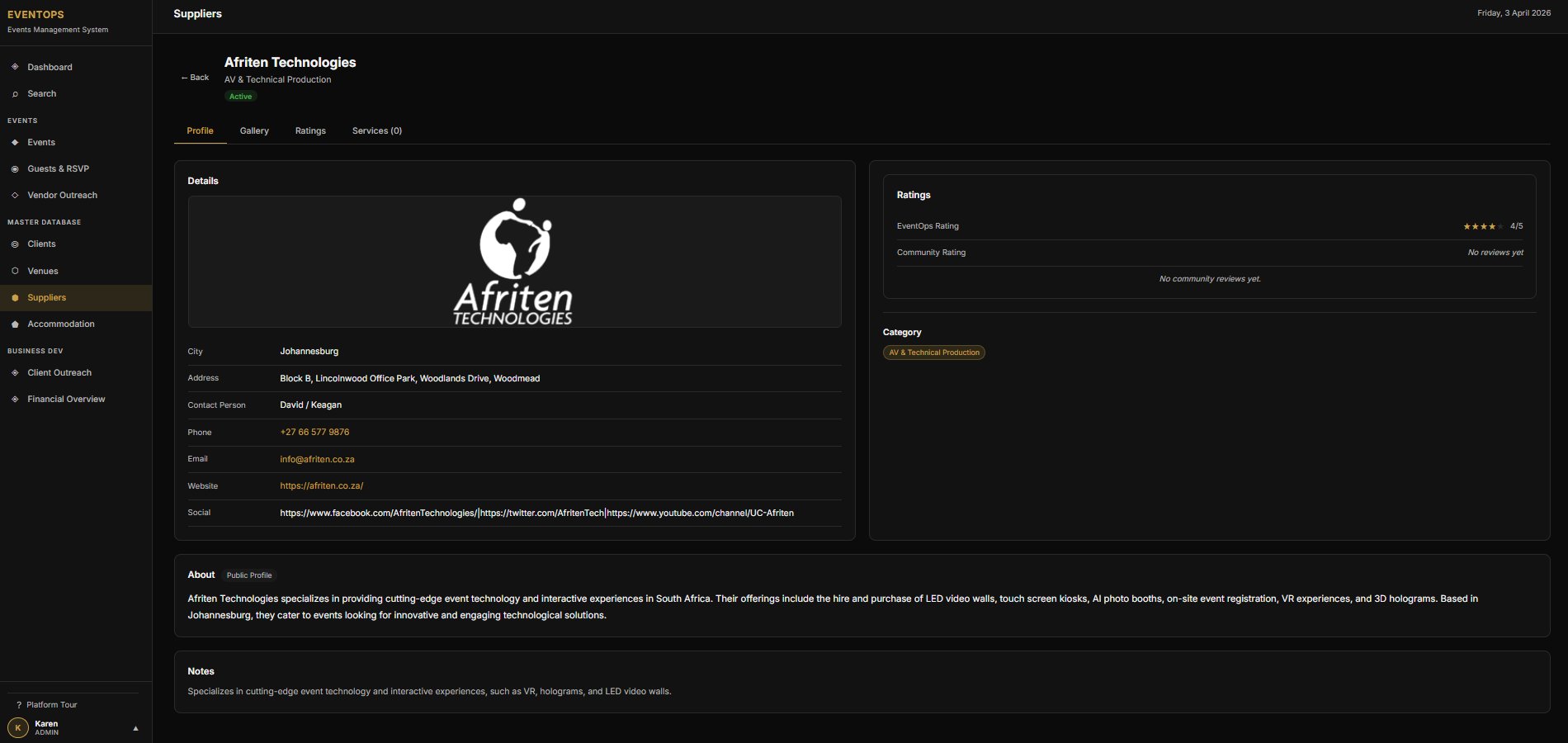Open Accommodation in the sidebar
Image resolution: width=1568 pixels, height=743 pixels.
(76, 324)
